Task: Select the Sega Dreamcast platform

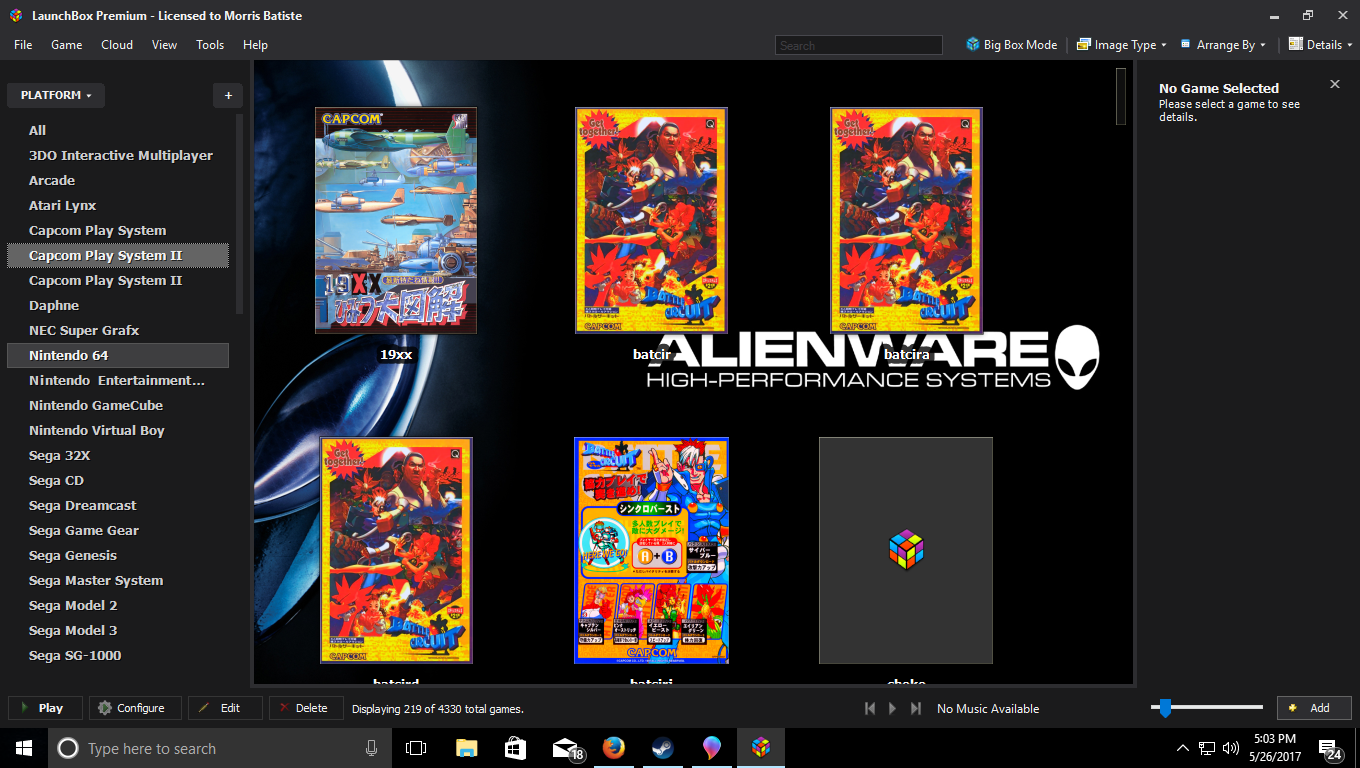Action: click(118, 505)
